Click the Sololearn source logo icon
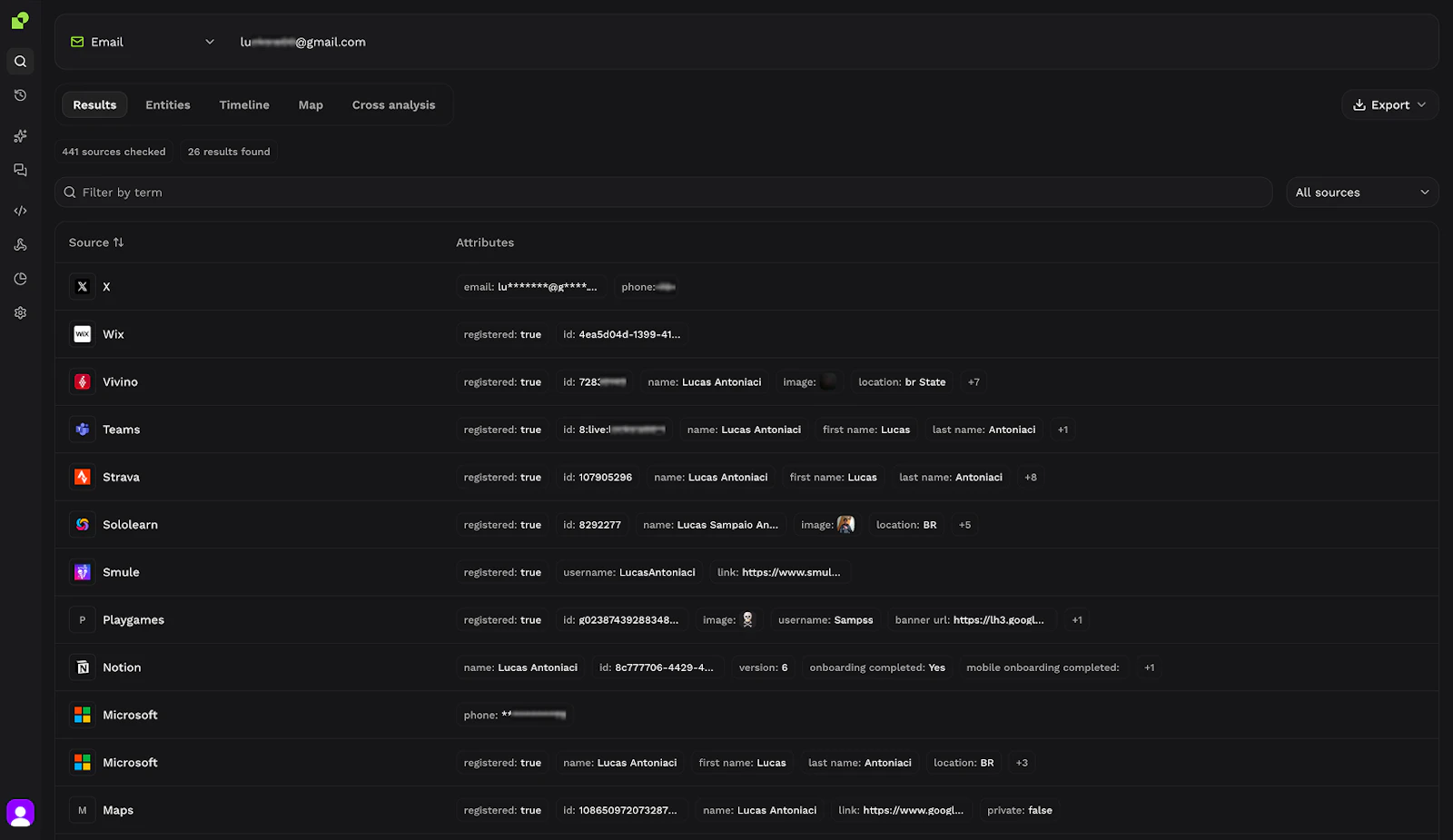1453x840 pixels. point(83,525)
